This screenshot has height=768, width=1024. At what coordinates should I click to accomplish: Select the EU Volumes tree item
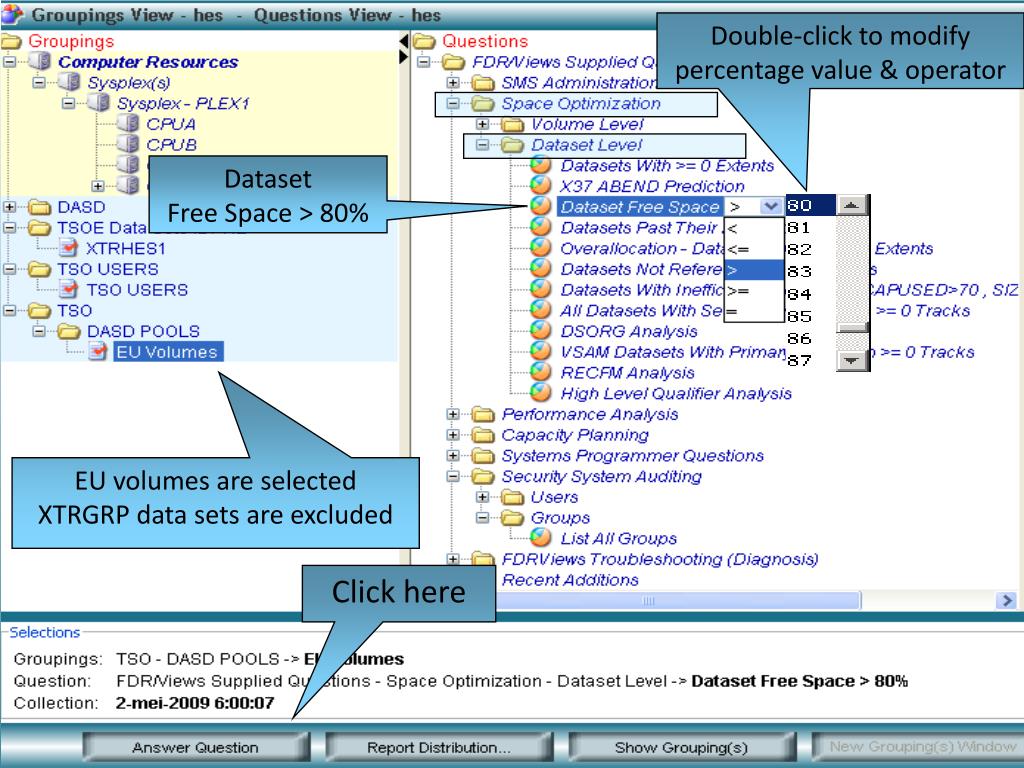[x=167, y=351]
